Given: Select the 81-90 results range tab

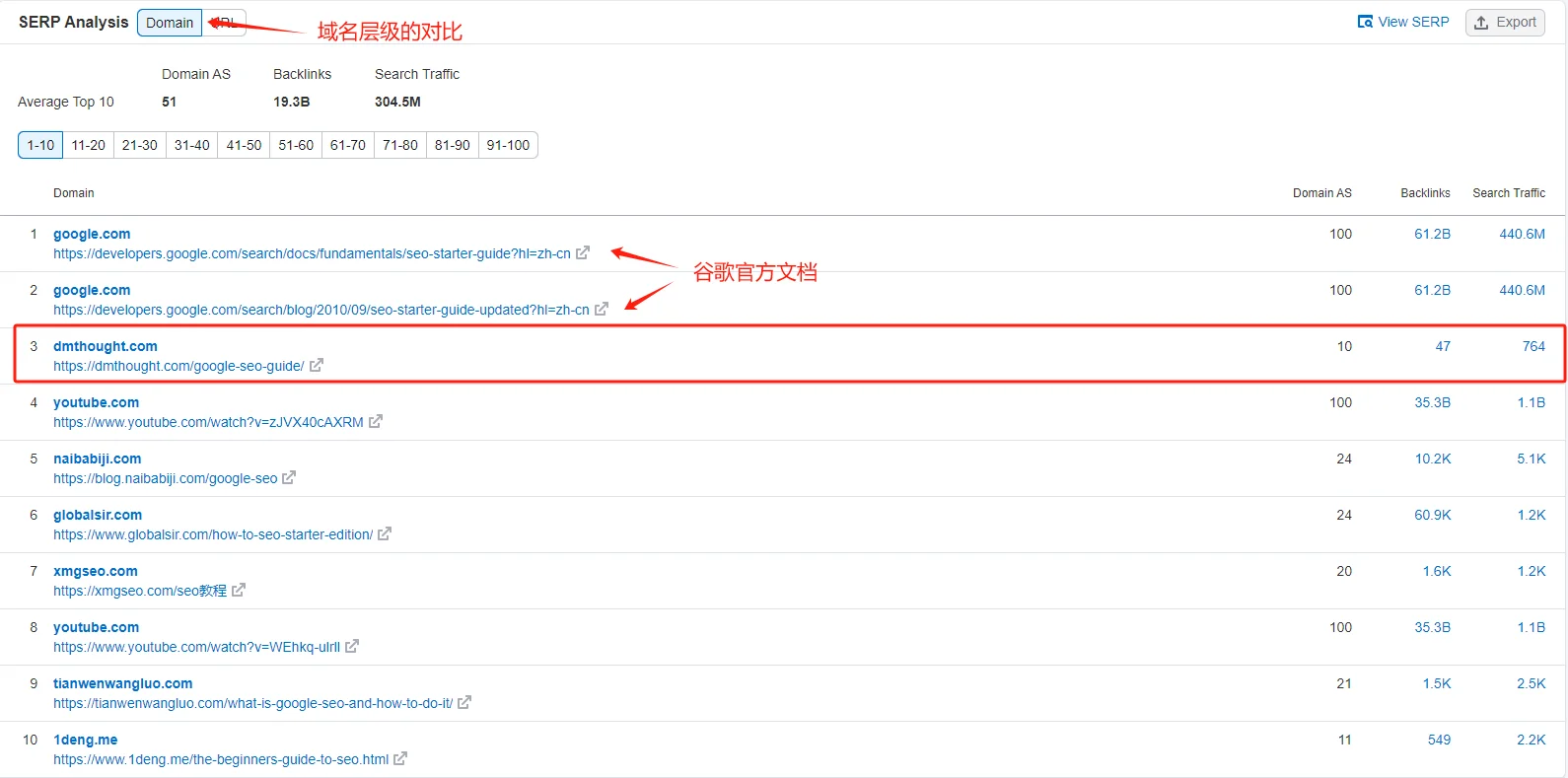Looking at the screenshot, I should click(453, 145).
